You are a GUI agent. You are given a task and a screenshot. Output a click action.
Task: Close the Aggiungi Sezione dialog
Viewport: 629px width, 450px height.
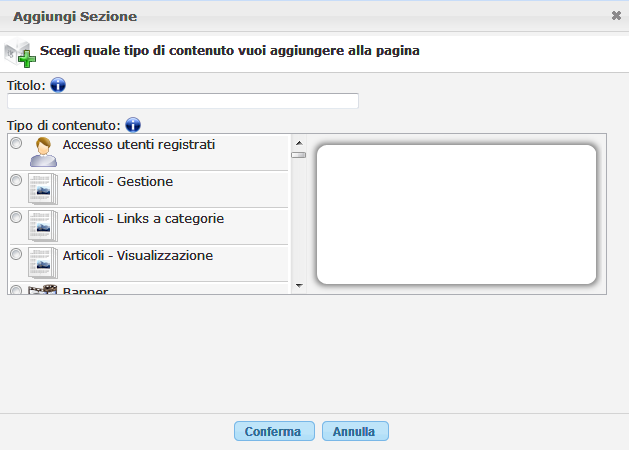[x=616, y=16]
